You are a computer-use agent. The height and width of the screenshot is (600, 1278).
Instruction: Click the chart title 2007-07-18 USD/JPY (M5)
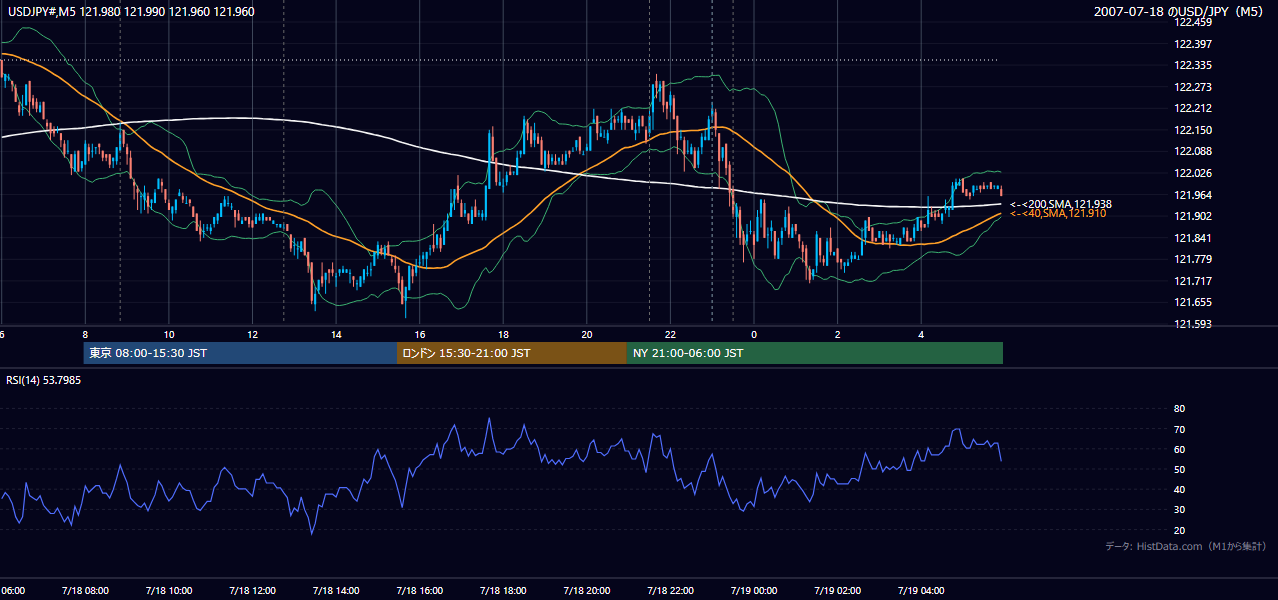click(x=1180, y=12)
